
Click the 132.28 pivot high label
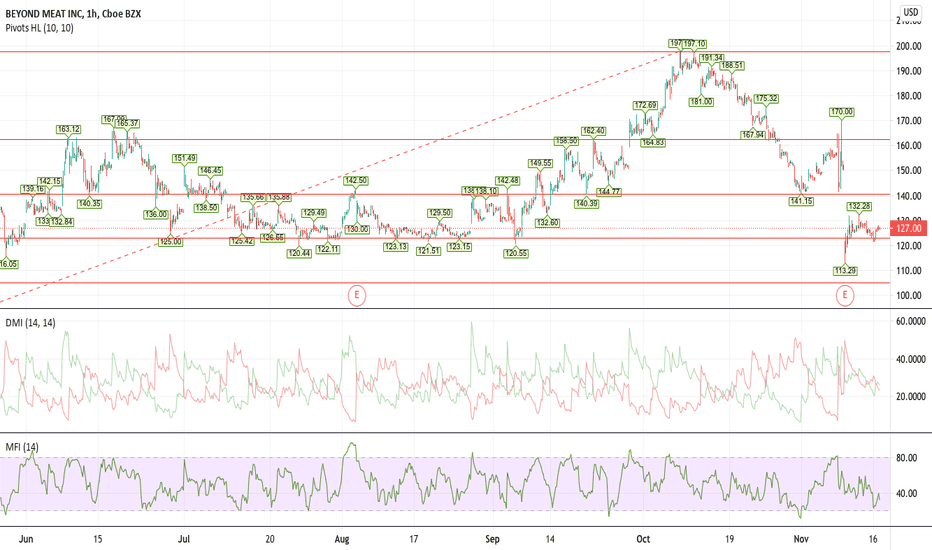[x=859, y=206]
